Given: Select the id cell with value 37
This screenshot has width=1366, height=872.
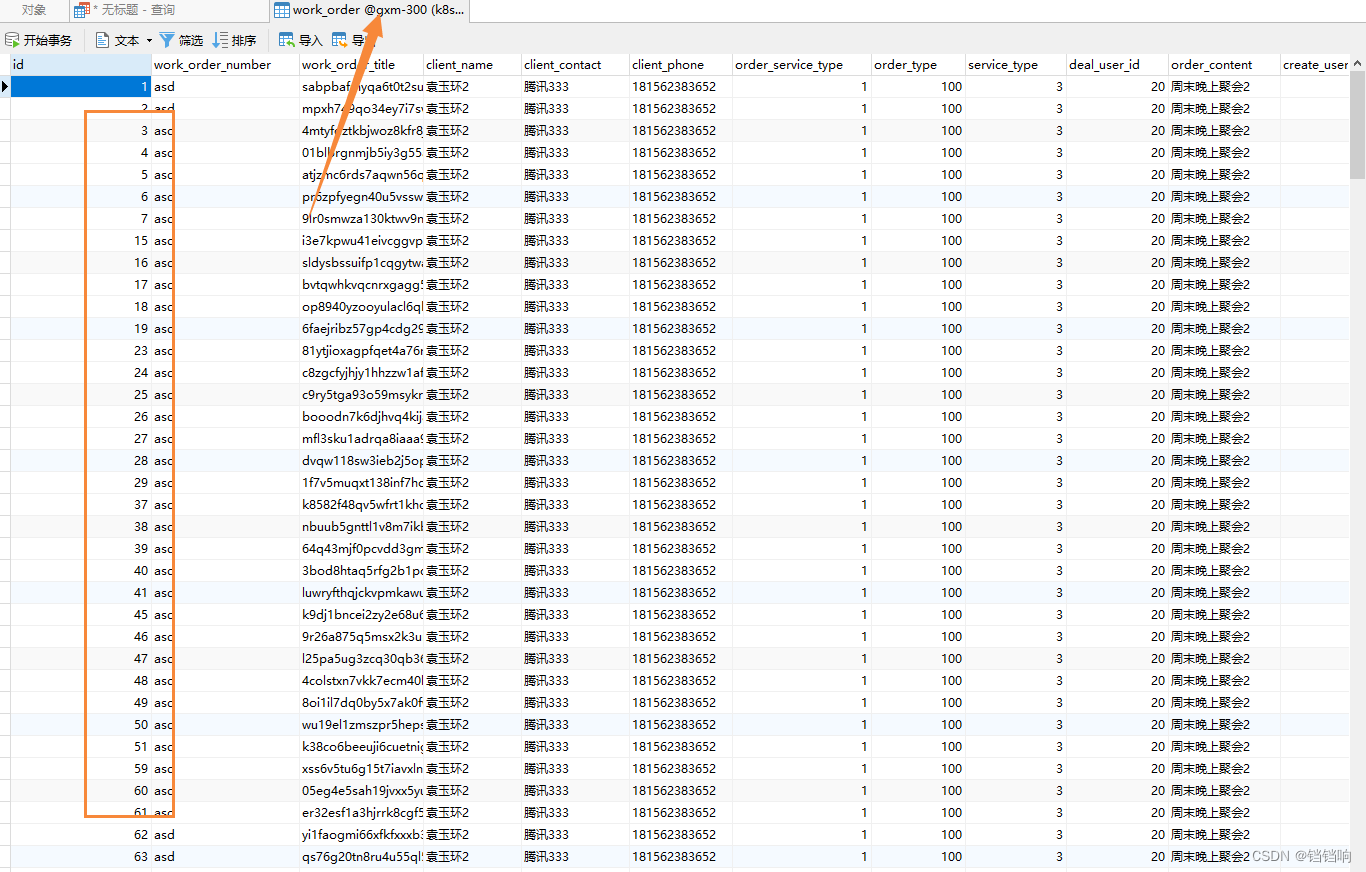Looking at the screenshot, I should (80, 504).
